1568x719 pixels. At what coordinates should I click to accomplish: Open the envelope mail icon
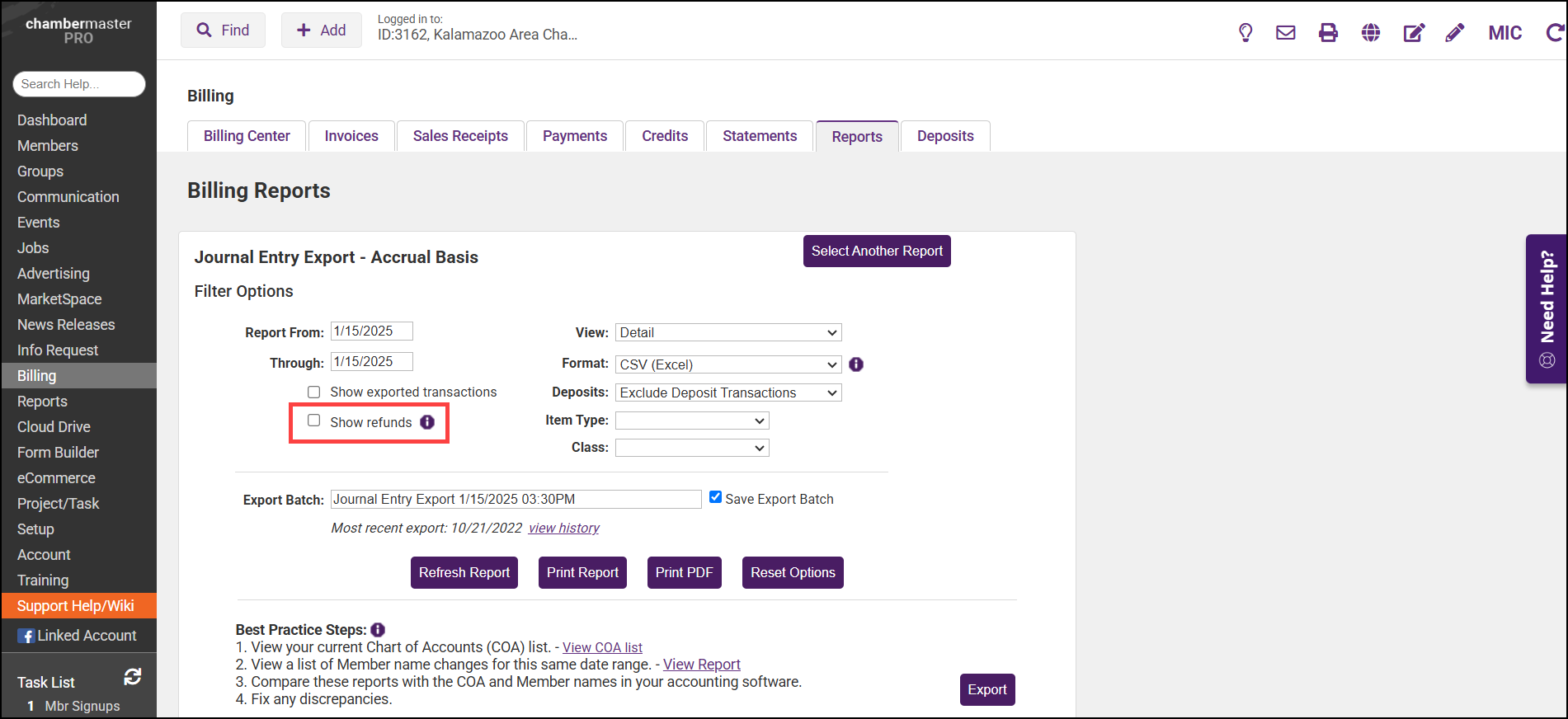tap(1285, 33)
